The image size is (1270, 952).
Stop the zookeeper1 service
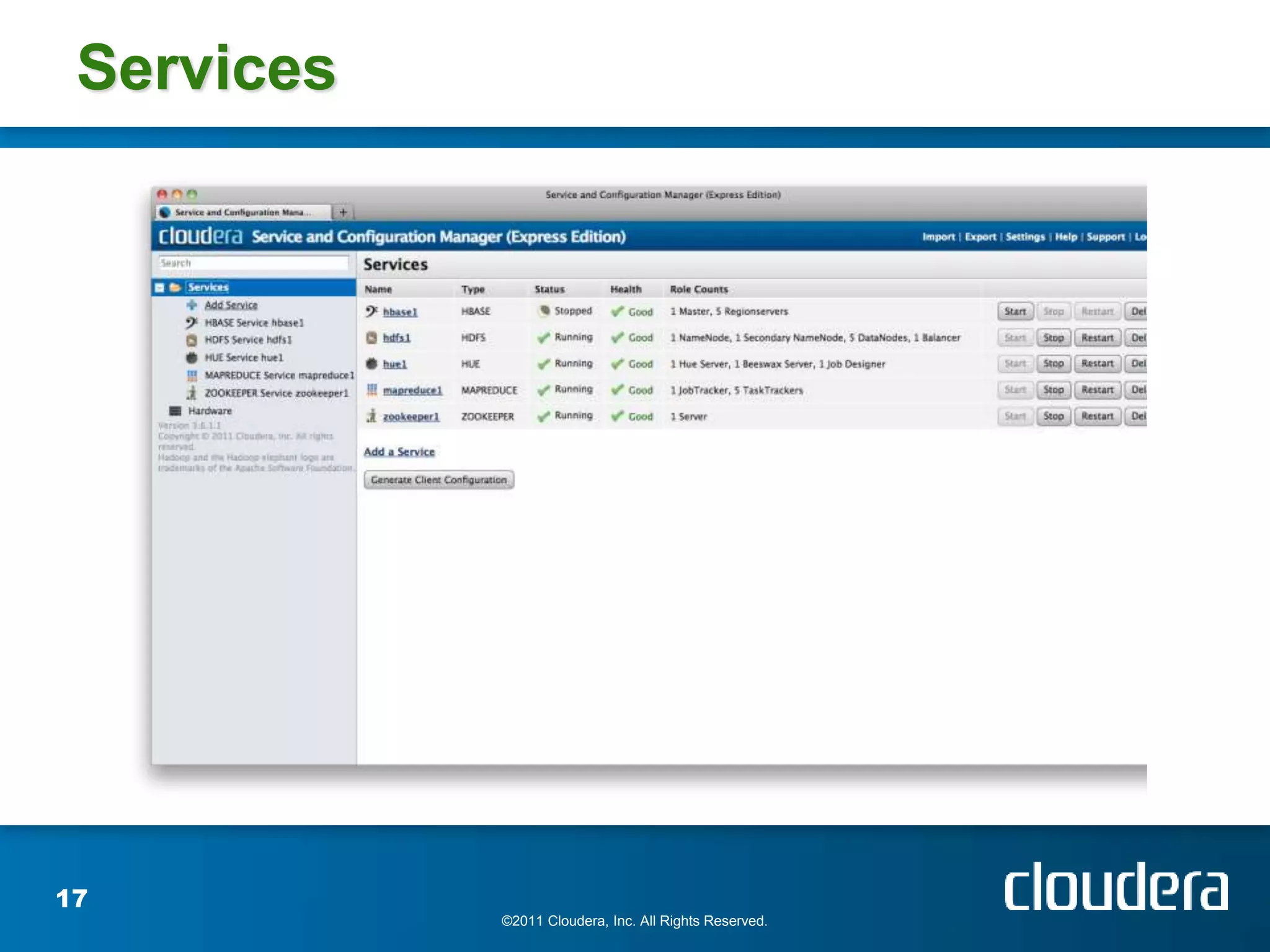(x=1053, y=416)
